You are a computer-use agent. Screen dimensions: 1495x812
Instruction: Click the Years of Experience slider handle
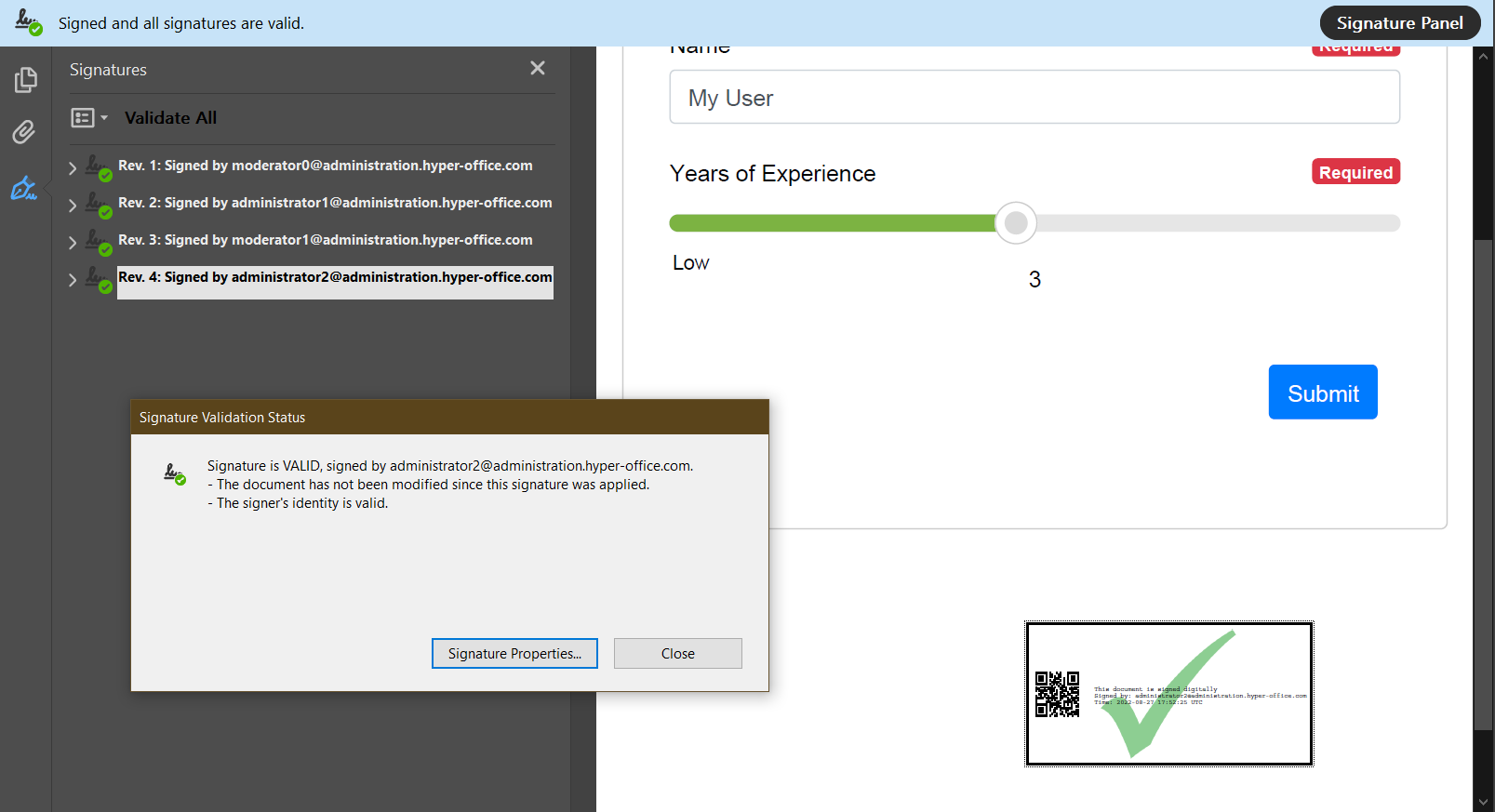click(x=1016, y=223)
